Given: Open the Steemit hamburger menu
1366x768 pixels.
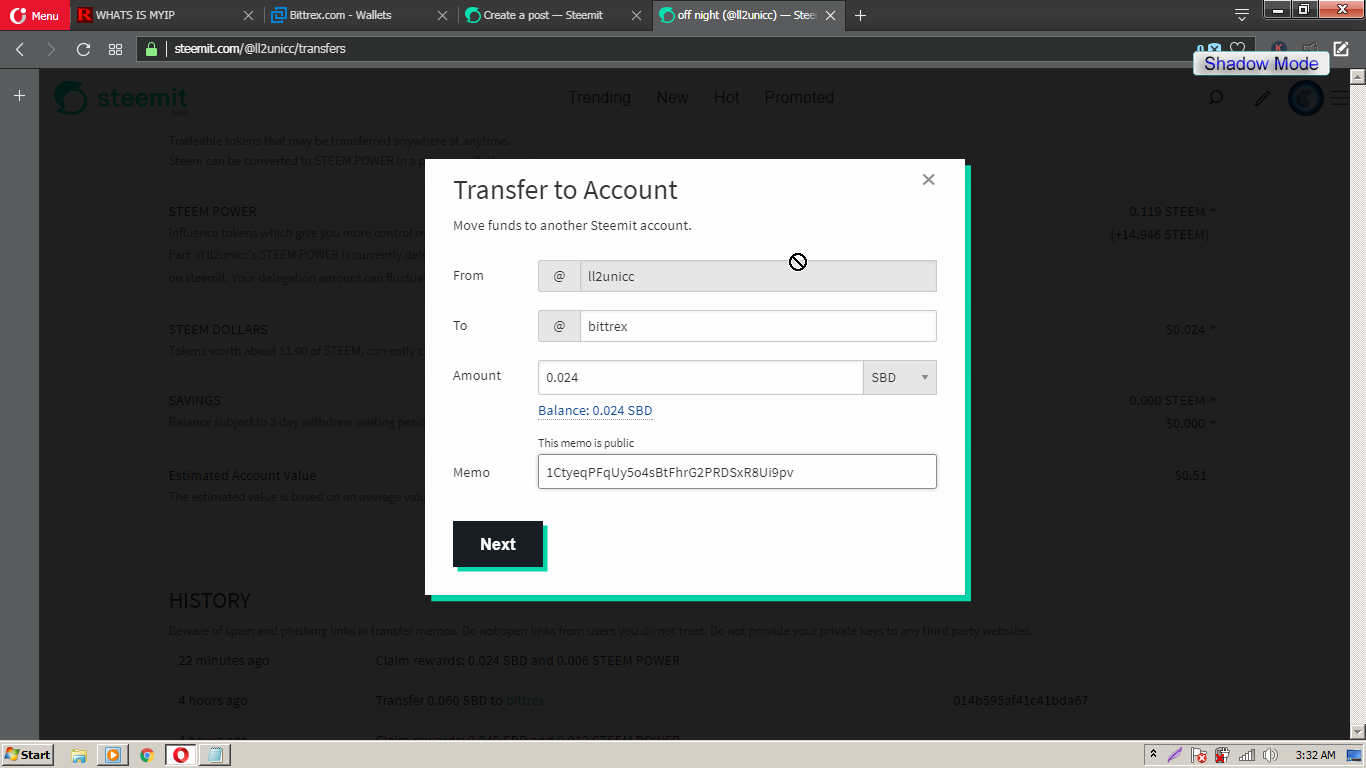Looking at the screenshot, I should [1338, 98].
